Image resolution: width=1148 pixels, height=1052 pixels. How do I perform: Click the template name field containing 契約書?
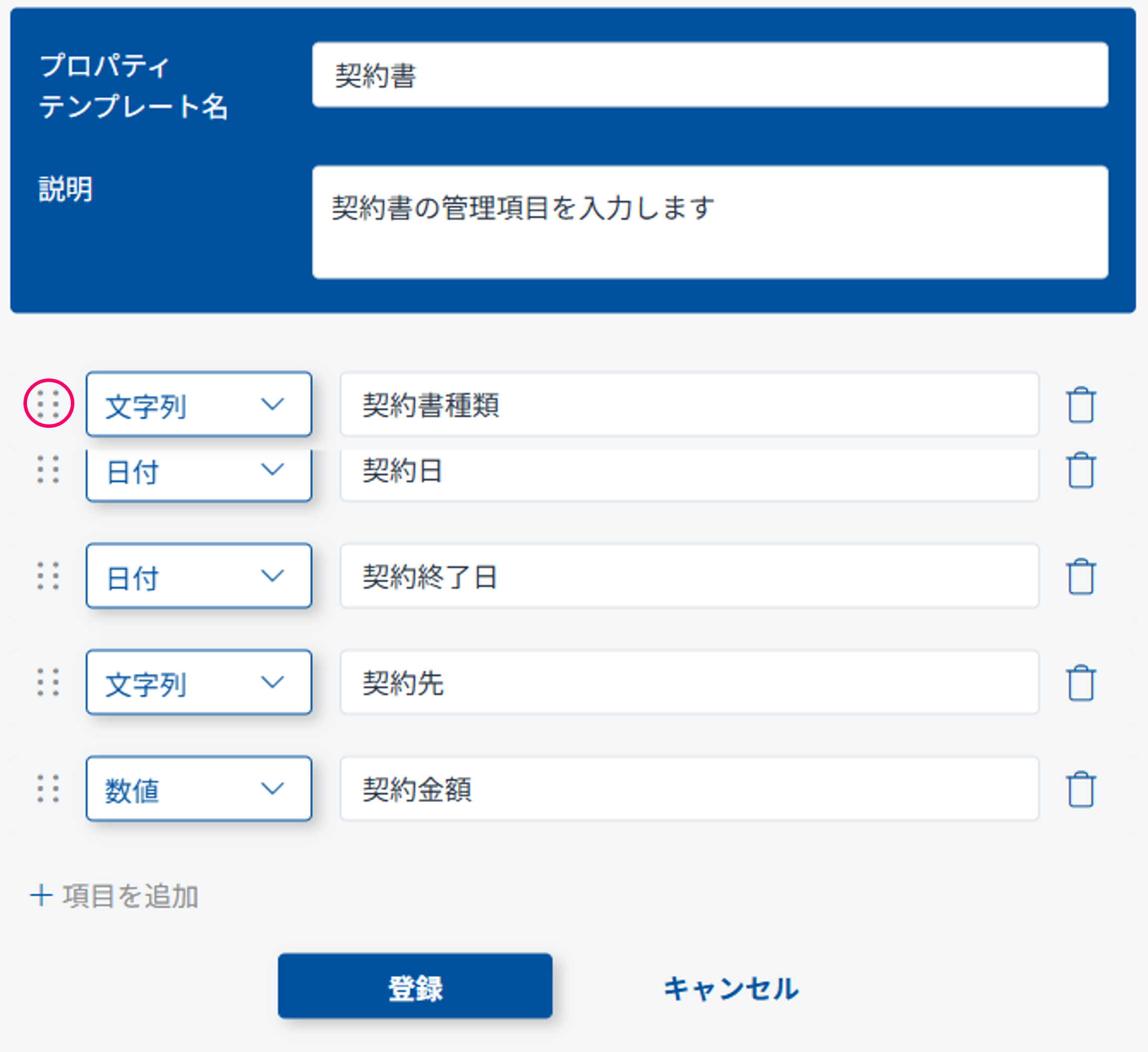710,74
